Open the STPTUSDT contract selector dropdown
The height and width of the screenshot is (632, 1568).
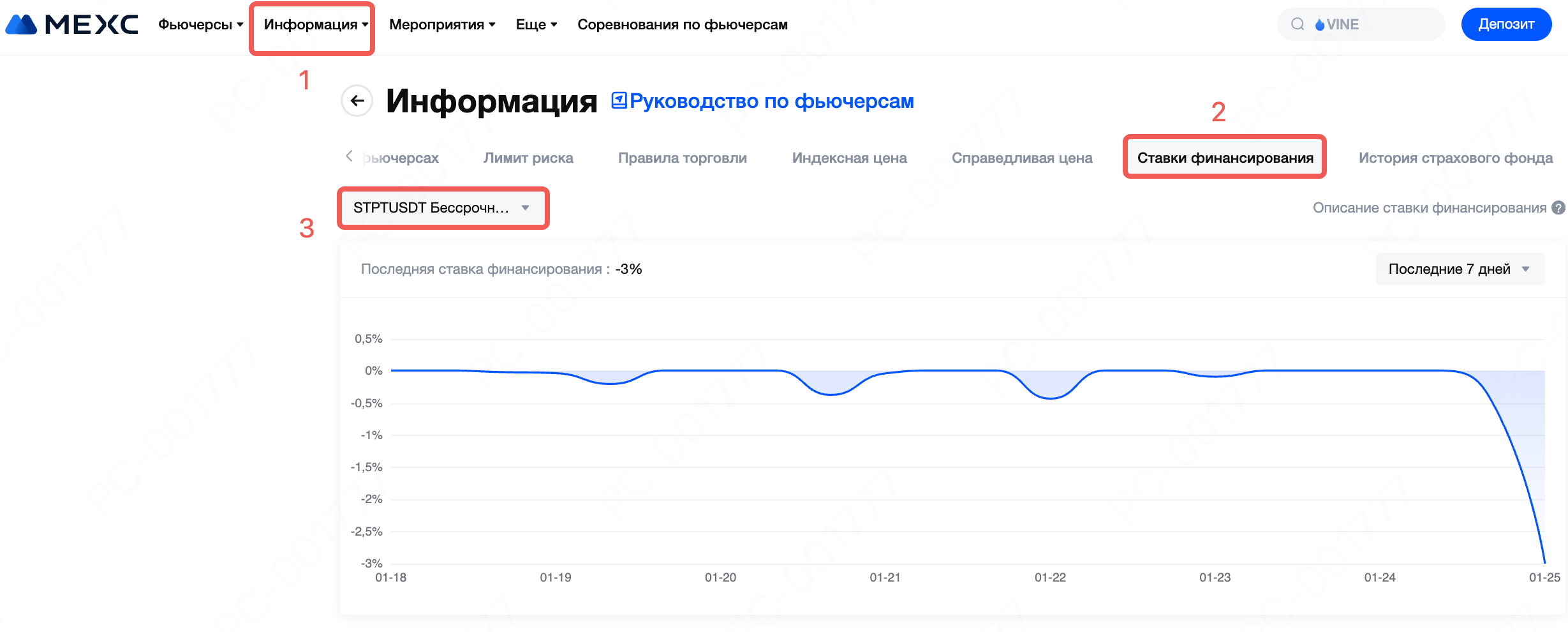[441, 207]
